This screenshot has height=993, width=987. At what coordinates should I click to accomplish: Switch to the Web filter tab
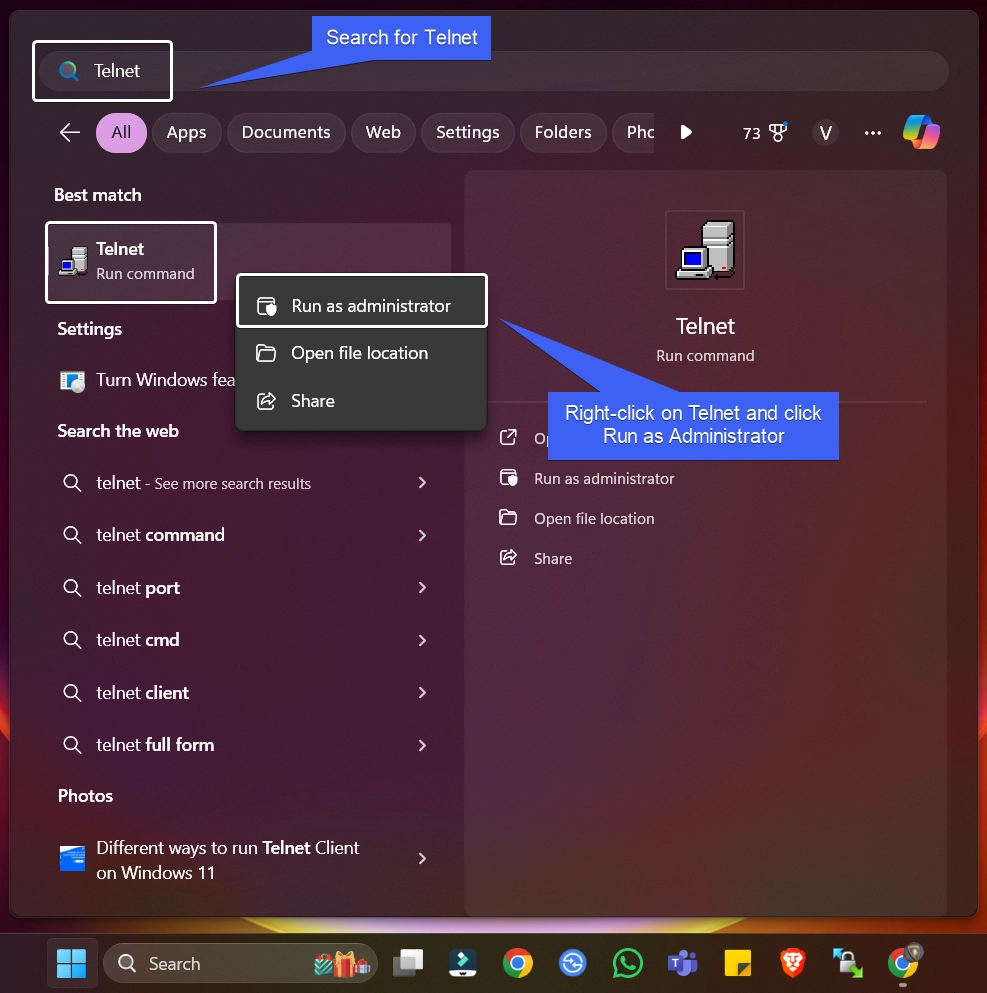(383, 132)
